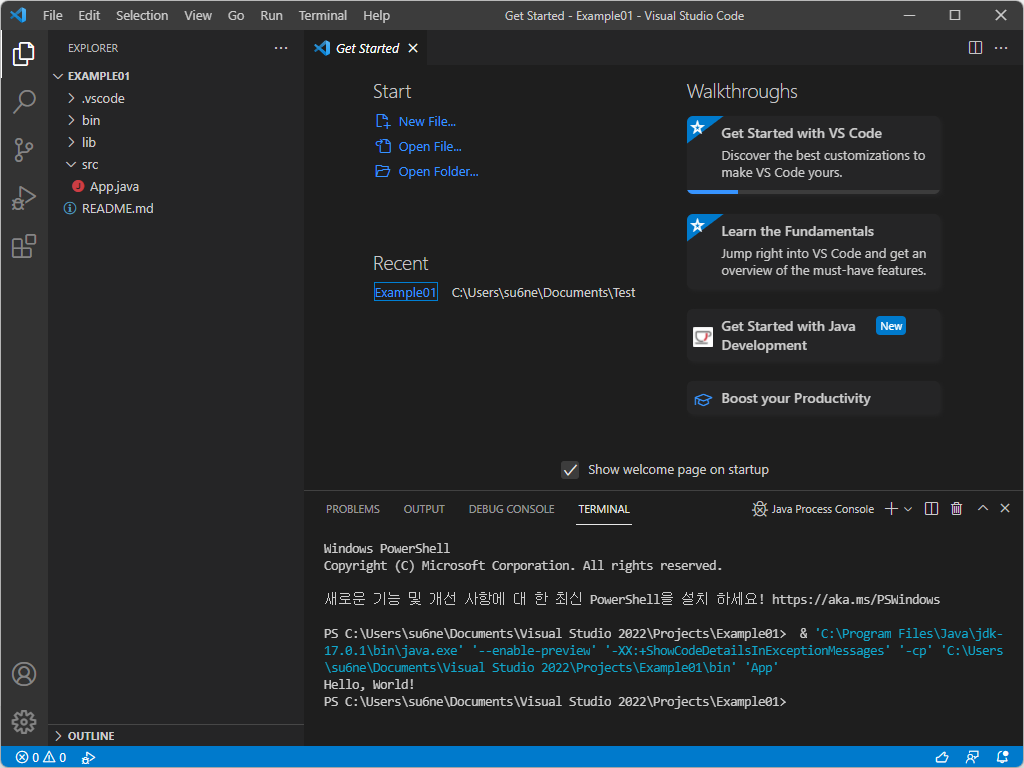
Task: Split the editor to the right
Action: [975, 48]
